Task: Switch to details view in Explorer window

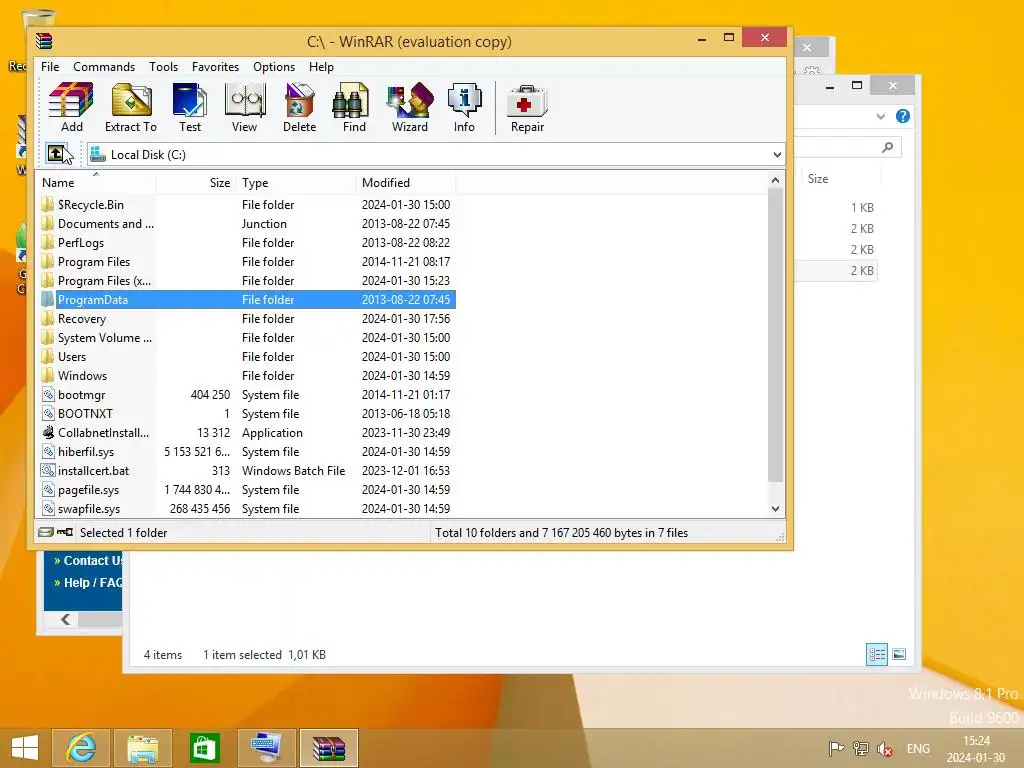Action: [876, 654]
